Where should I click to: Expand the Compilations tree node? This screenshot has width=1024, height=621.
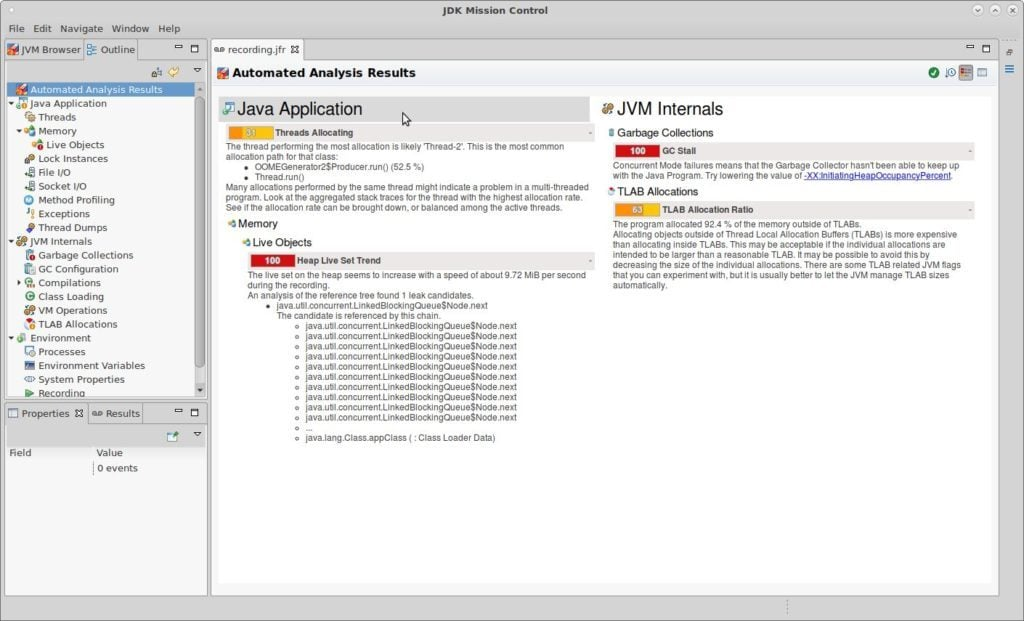(19, 282)
